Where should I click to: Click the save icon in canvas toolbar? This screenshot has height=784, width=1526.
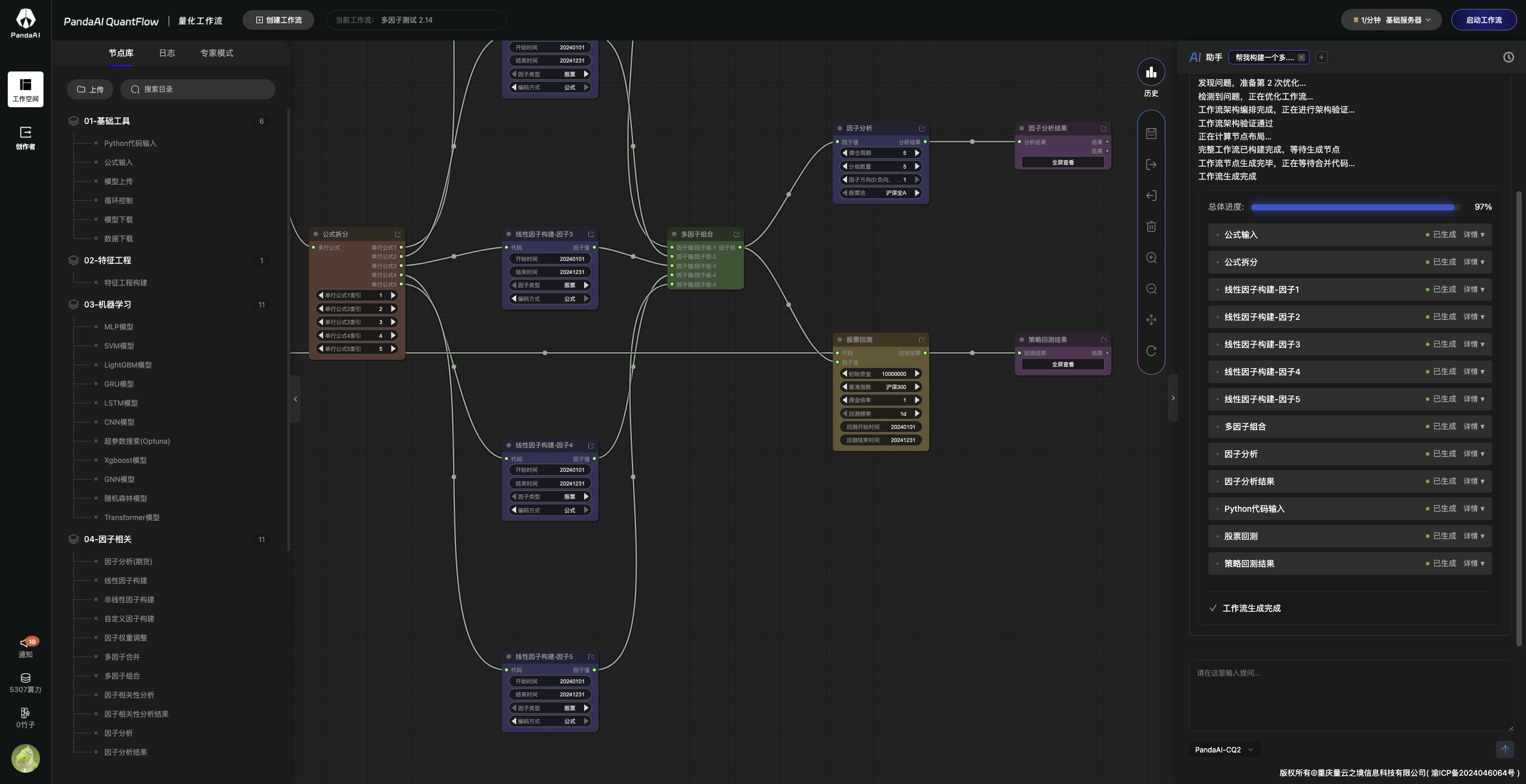(x=1151, y=133)
